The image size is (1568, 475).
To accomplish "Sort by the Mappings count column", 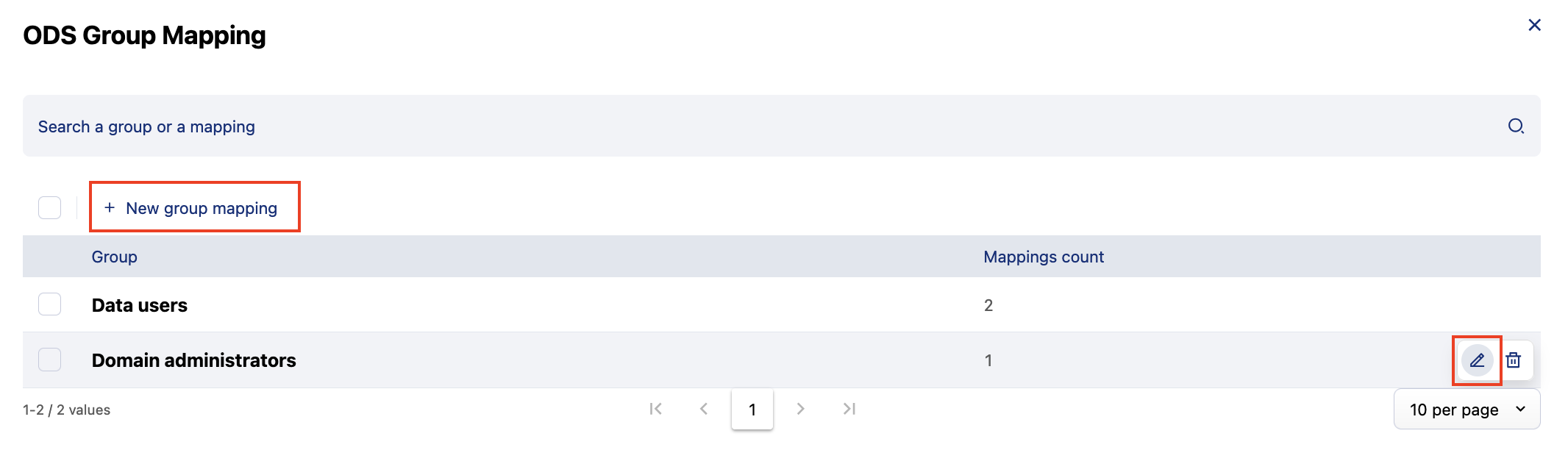I will point(1043,257).
